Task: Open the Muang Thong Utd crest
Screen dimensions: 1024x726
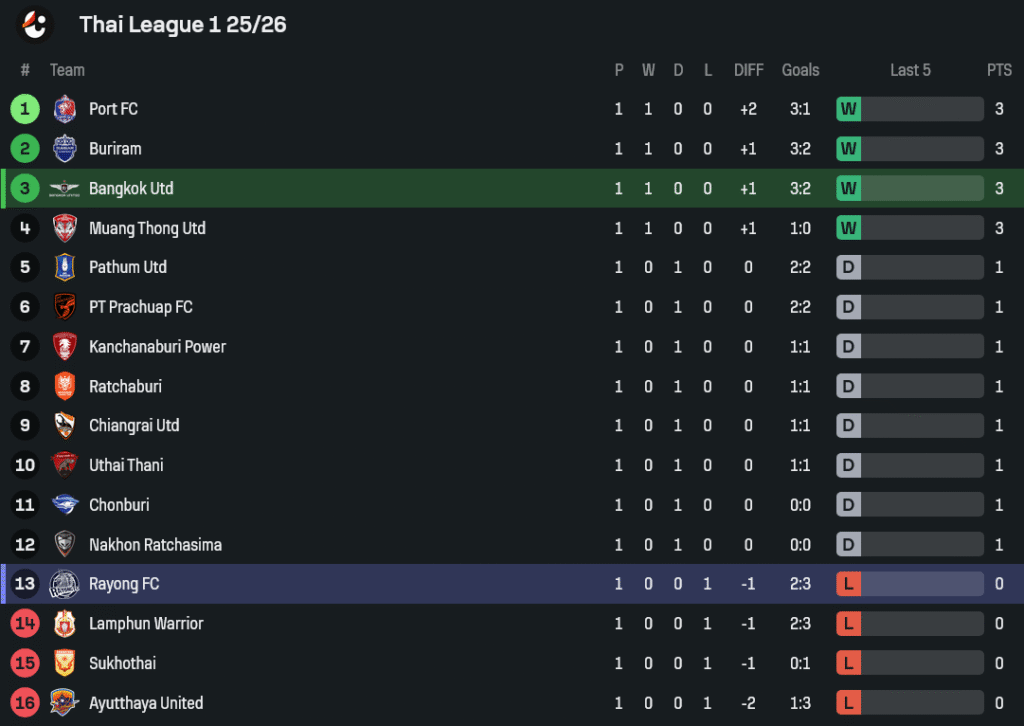Action: (65, 229)
